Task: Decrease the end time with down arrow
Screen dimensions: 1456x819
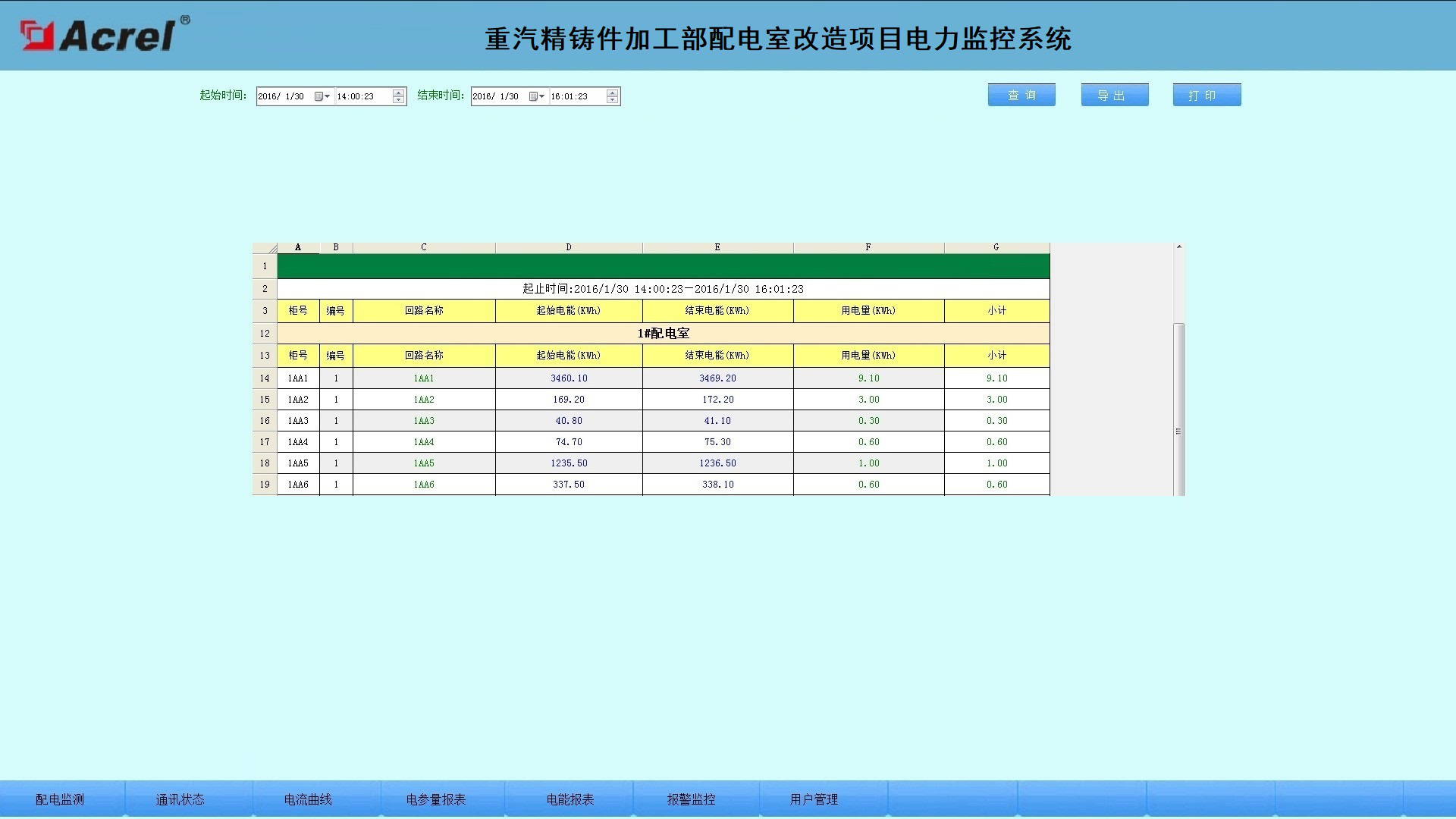Action: point(613,100)
